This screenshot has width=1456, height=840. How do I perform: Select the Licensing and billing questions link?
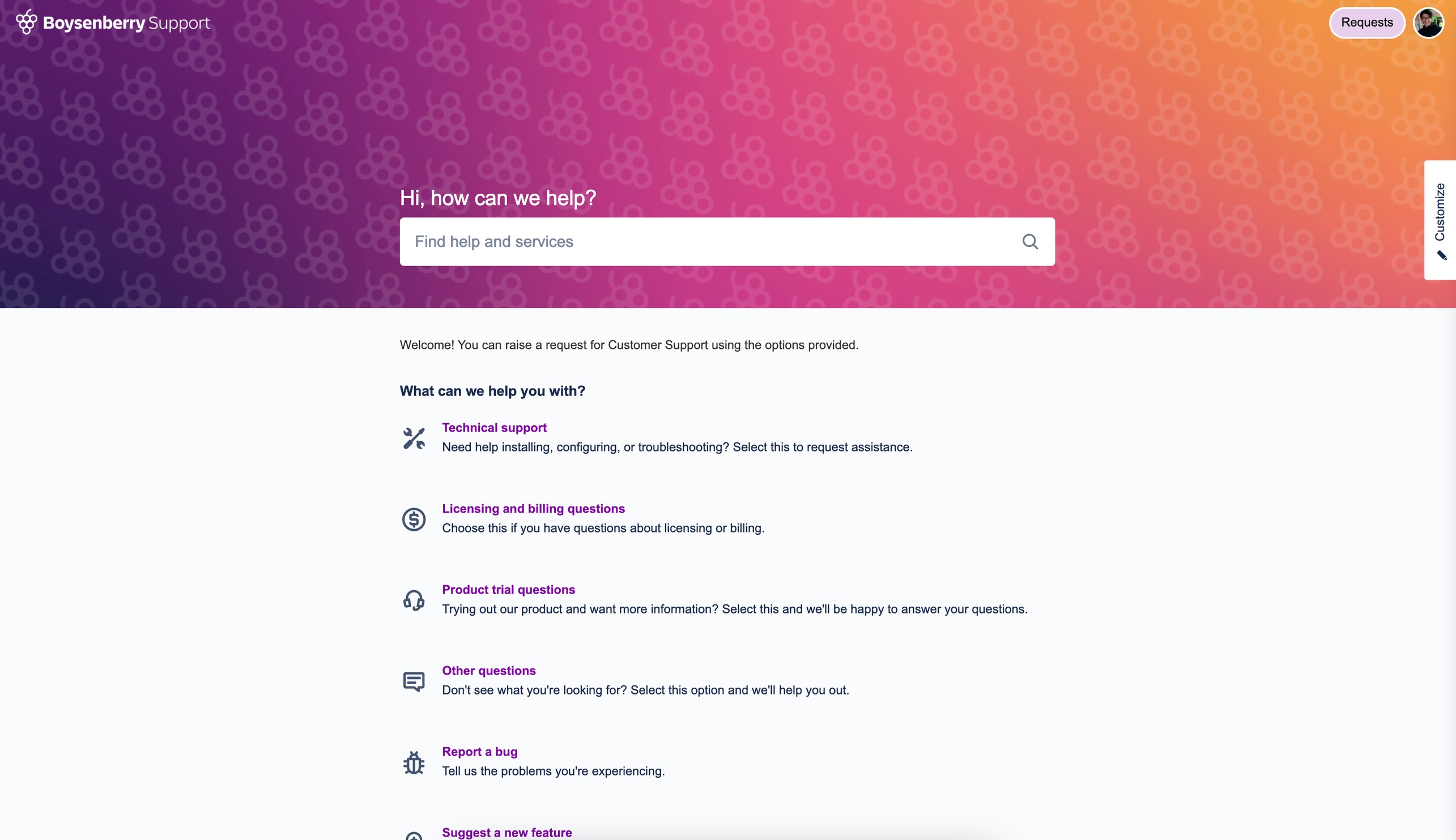(534, 508)
